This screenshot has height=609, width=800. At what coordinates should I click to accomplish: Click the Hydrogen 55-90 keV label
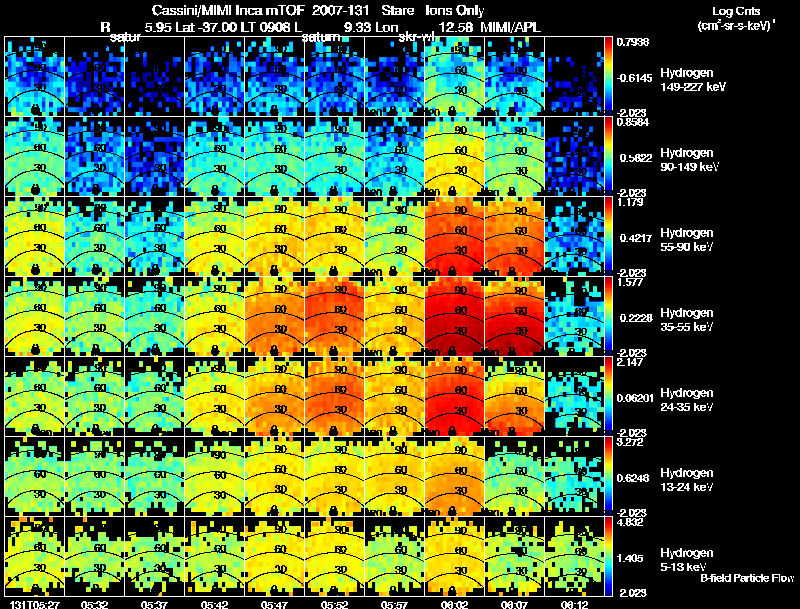[686, 240]
